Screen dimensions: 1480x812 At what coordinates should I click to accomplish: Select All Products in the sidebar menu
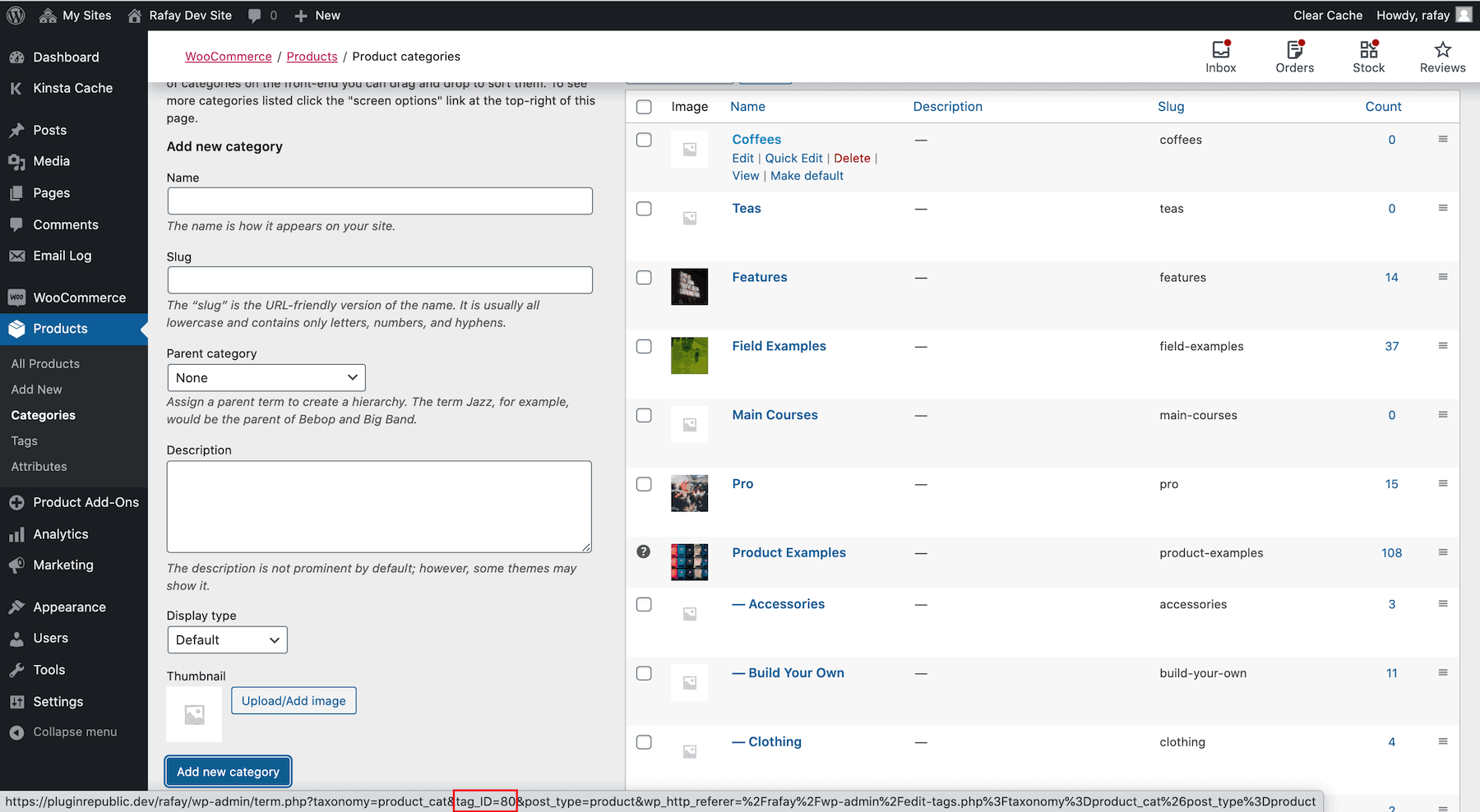[45, 363]
